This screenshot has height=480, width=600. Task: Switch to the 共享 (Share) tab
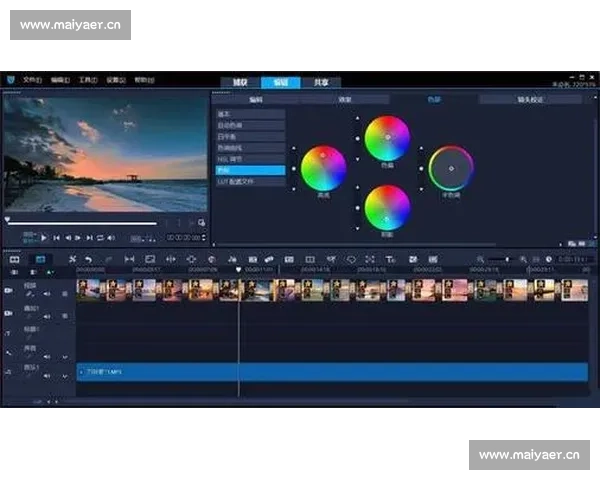(x=320, y=81)
